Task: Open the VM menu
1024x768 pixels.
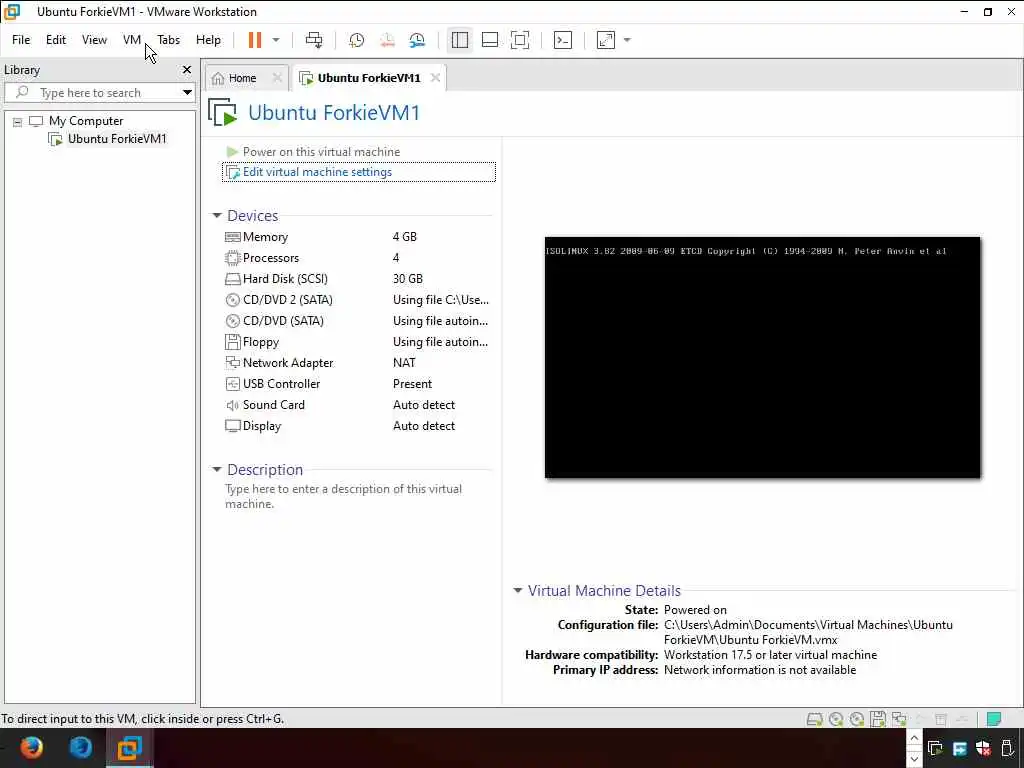Action: click(132, 40)
